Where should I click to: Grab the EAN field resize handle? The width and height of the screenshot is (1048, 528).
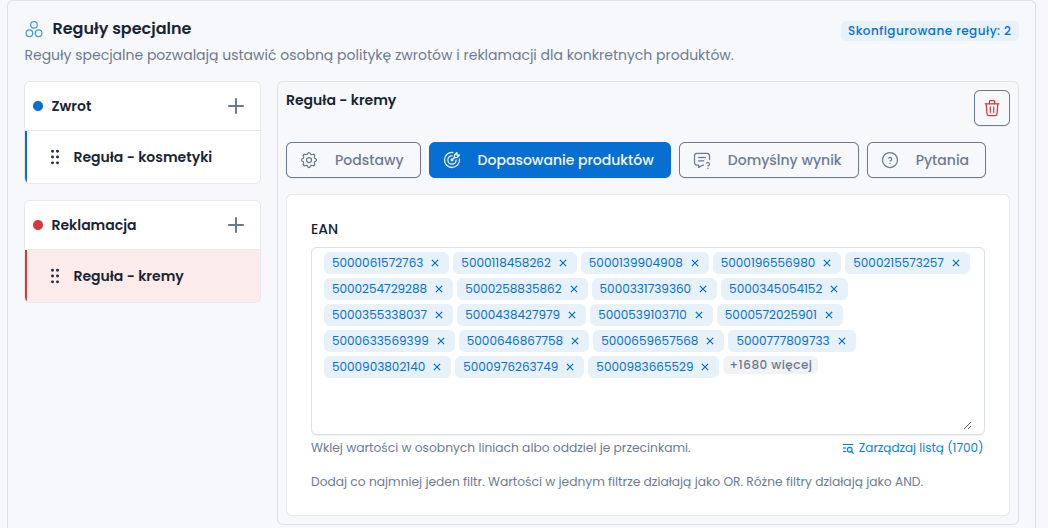(x=967, y=424)
